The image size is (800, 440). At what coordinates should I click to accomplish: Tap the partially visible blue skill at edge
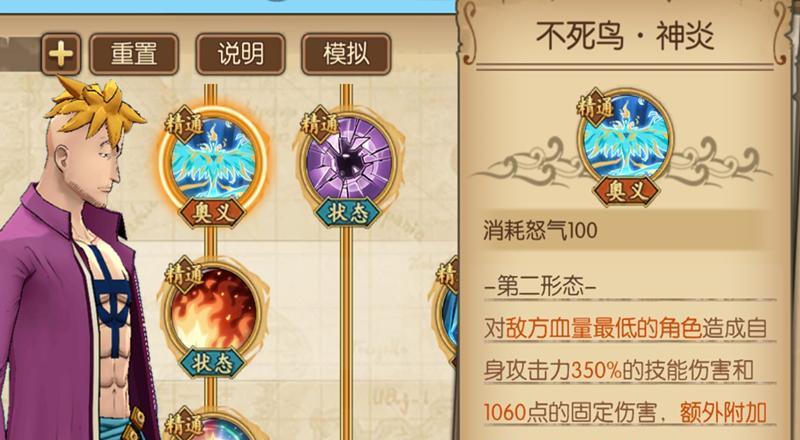click(448, 311)
